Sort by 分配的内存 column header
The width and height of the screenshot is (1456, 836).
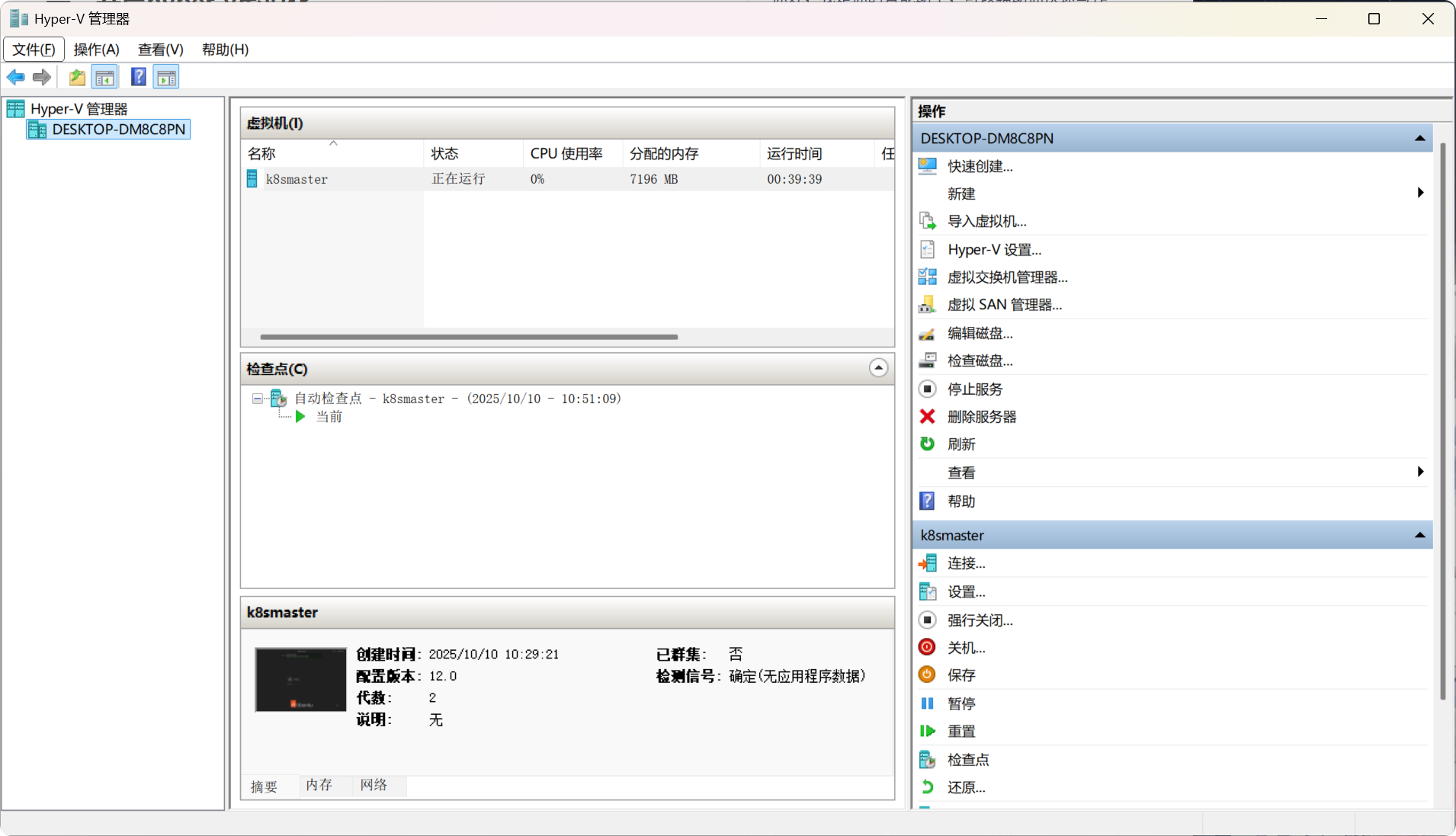(691, 153)
